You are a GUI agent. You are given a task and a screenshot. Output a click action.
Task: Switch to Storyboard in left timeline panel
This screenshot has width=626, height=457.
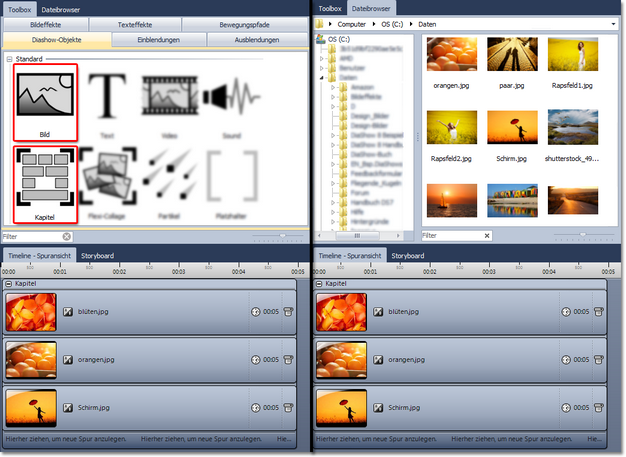[x=97, y=256]
